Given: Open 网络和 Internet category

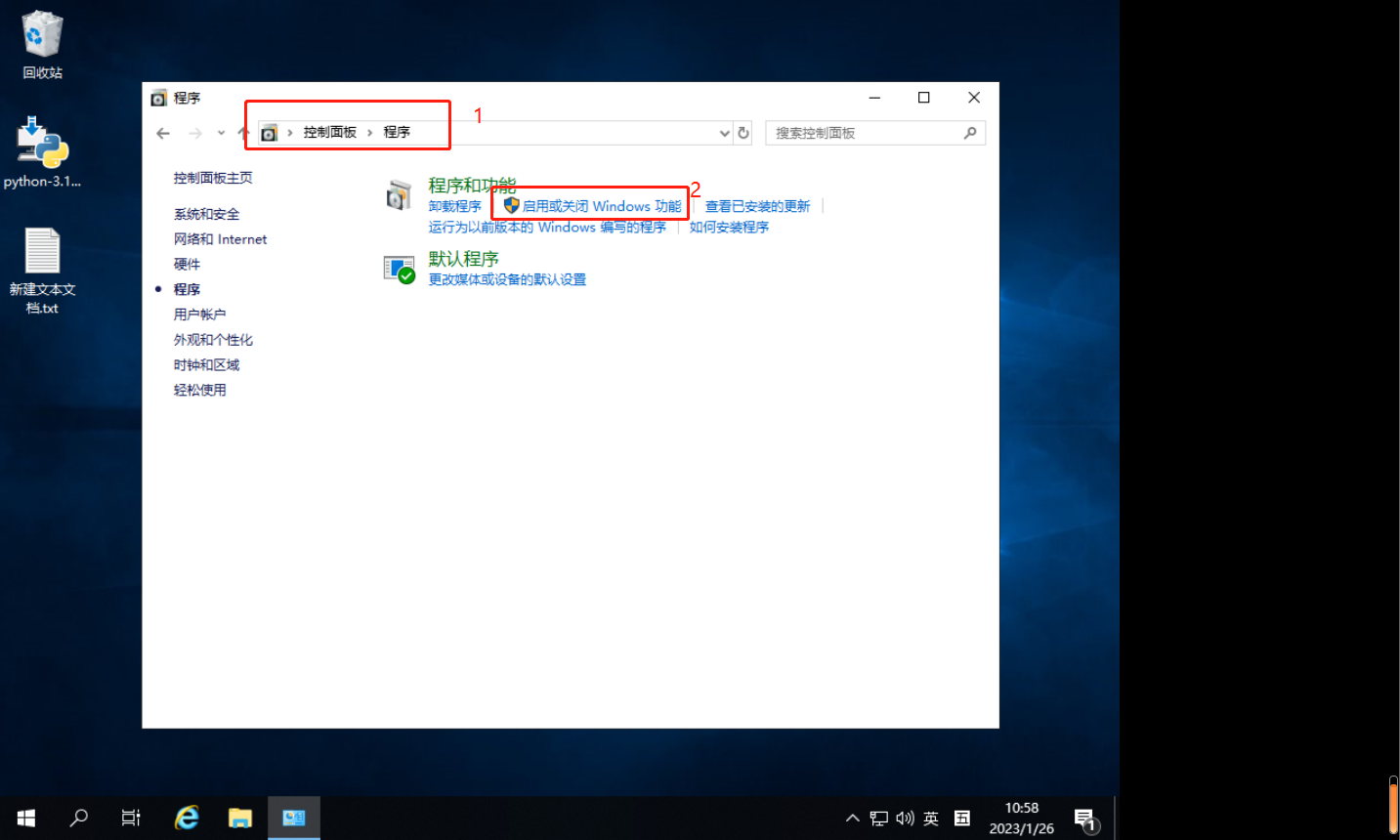Looking at the screenshot, I should [x=220, y=239].
